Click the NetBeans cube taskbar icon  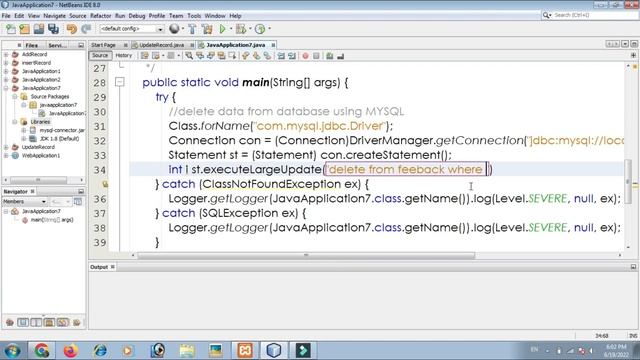[273, 350]
